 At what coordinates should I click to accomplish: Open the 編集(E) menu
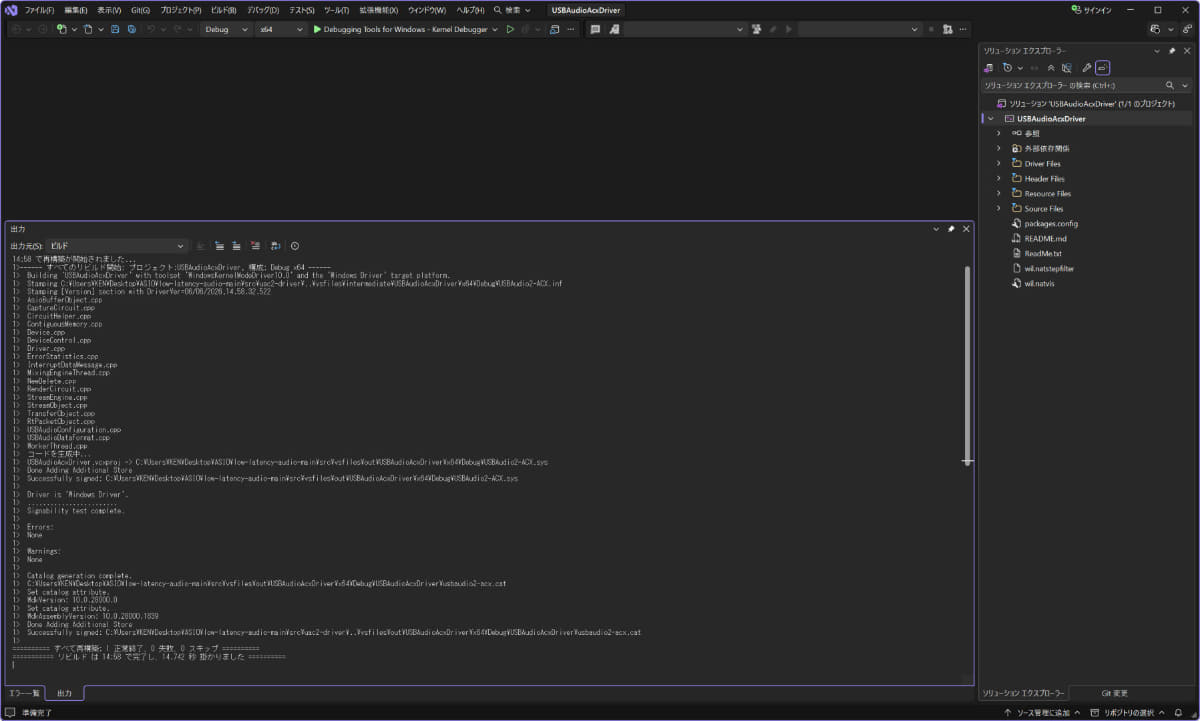pos(75,10)
